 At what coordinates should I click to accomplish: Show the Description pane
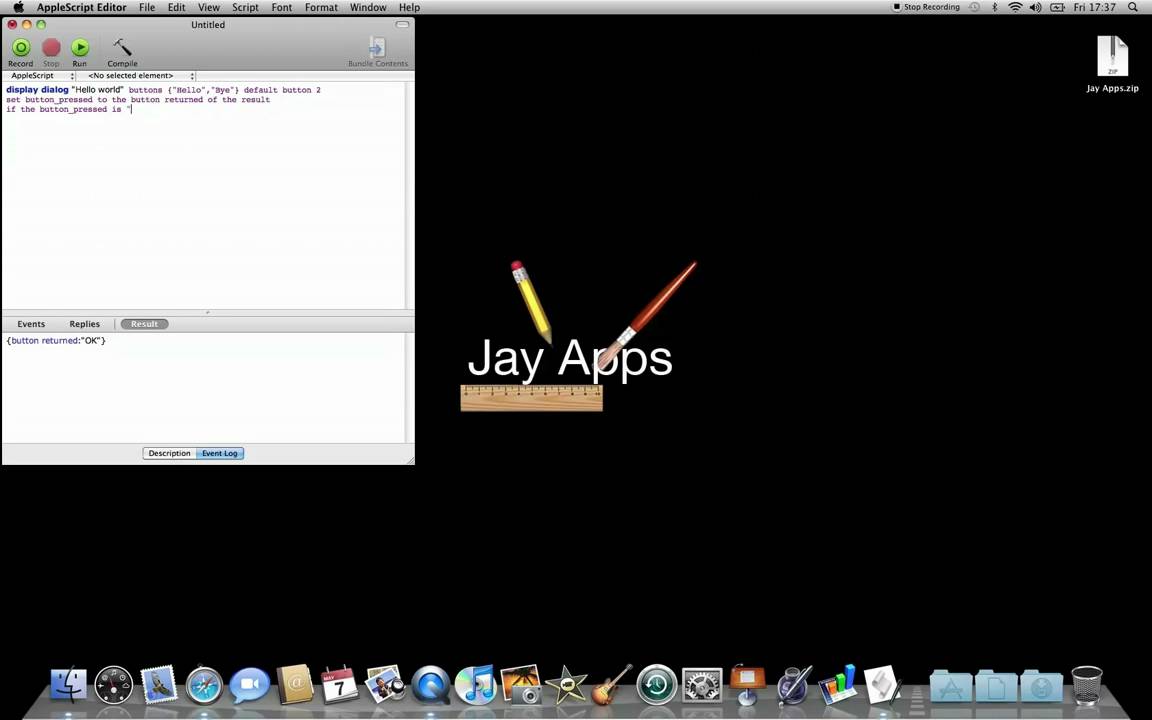click(x=169, y=453)
